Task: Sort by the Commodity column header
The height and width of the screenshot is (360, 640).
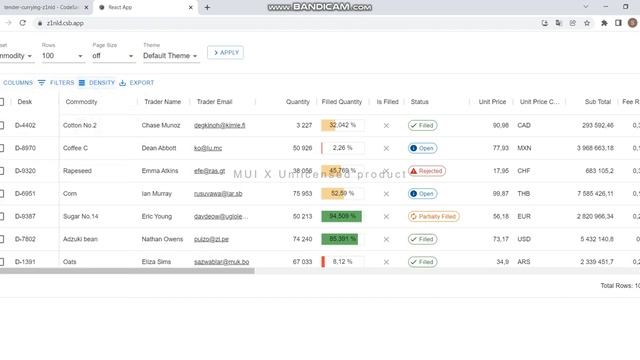Action: coord(81,102)
